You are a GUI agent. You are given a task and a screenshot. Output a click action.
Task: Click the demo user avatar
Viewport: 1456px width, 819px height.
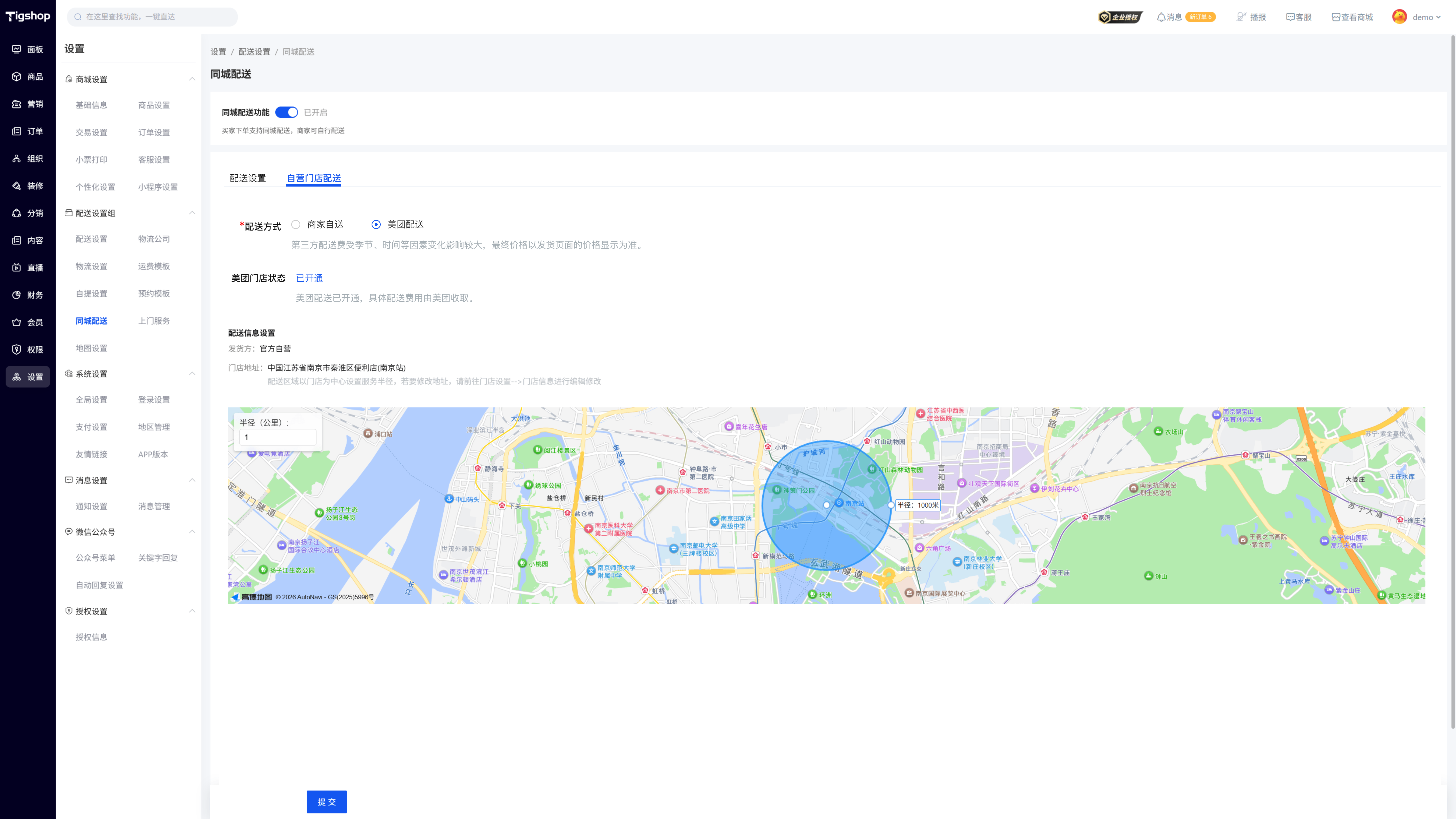click(1399, 17)
